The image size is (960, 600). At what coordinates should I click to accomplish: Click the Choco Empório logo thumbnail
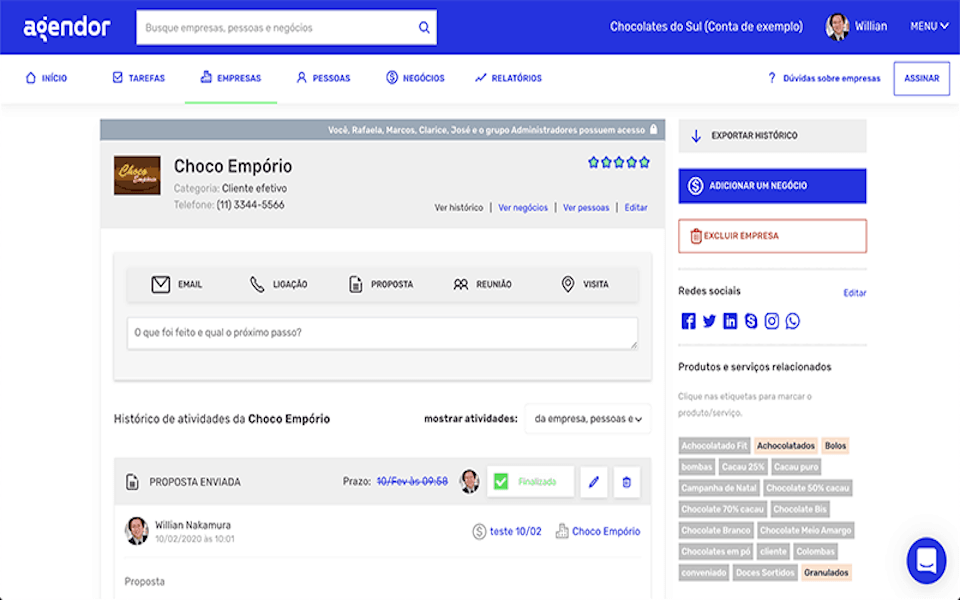click(137, 175)
